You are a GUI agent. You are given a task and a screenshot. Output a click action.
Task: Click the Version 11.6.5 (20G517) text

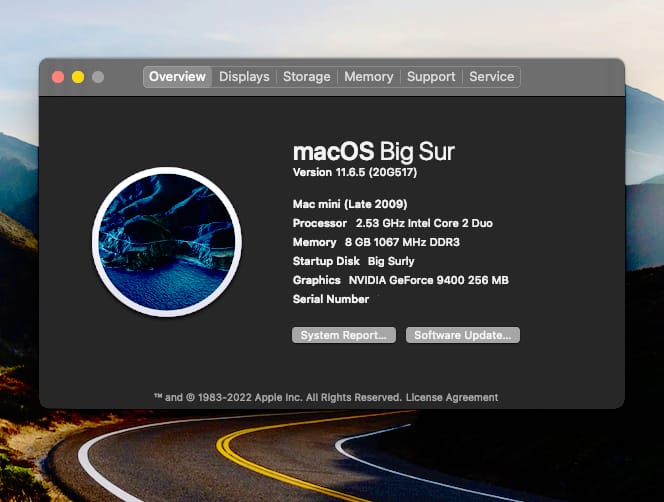(355, 172)
